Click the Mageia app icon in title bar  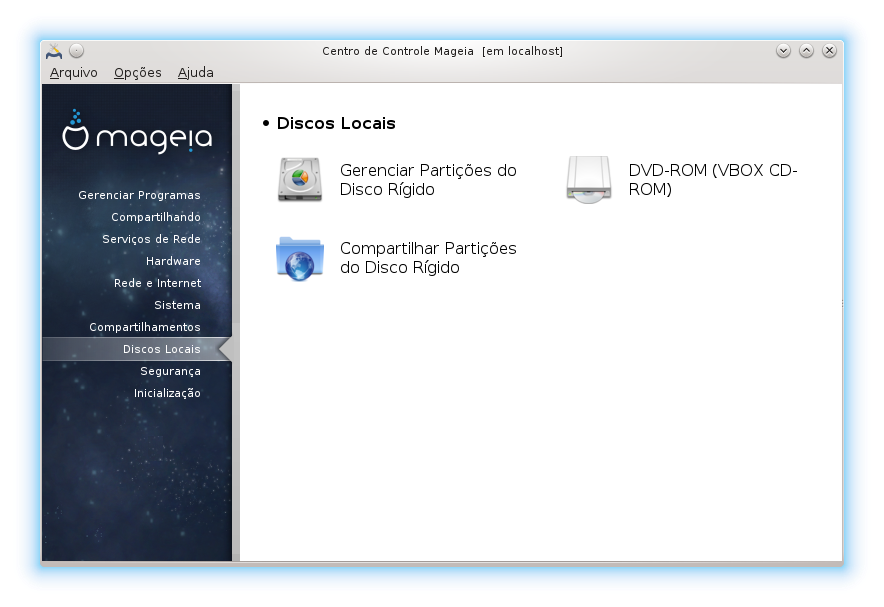[54, 51]
